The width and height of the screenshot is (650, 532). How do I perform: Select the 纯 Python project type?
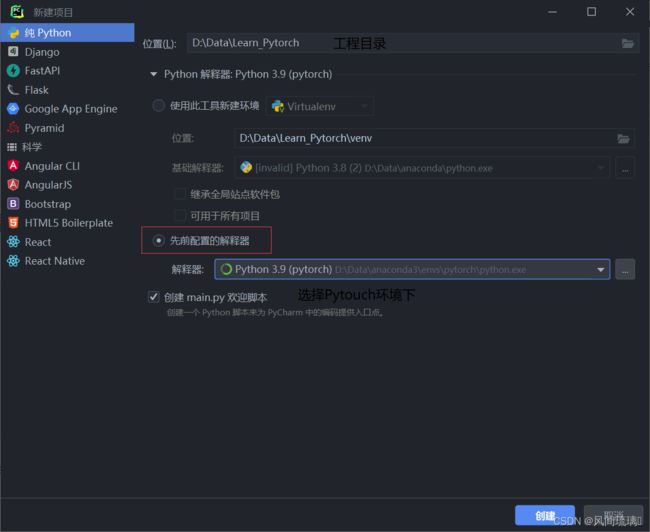coord(67,33)
